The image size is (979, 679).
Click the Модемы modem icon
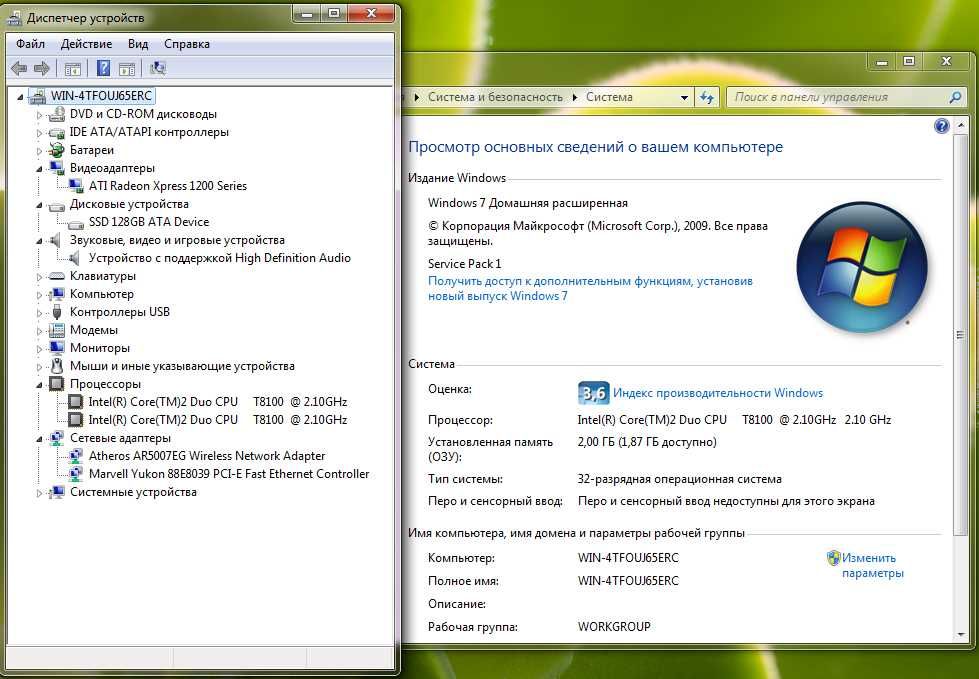57,330
